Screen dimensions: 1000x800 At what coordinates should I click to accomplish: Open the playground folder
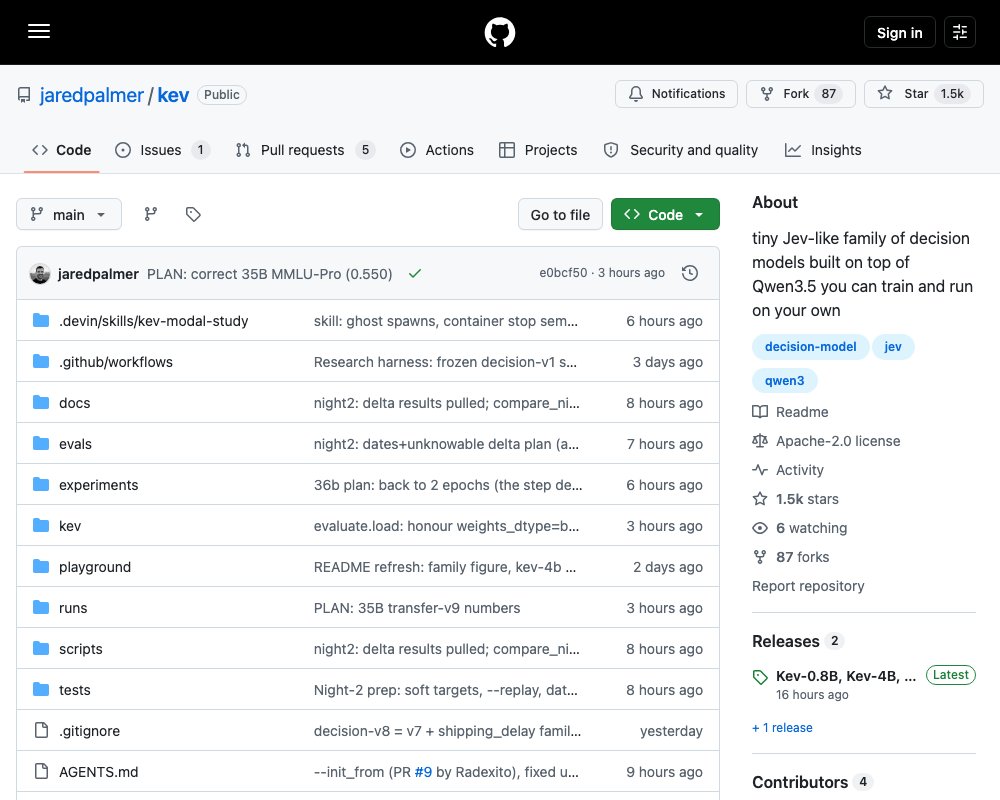pyautogui.click(x=94, y=567)
